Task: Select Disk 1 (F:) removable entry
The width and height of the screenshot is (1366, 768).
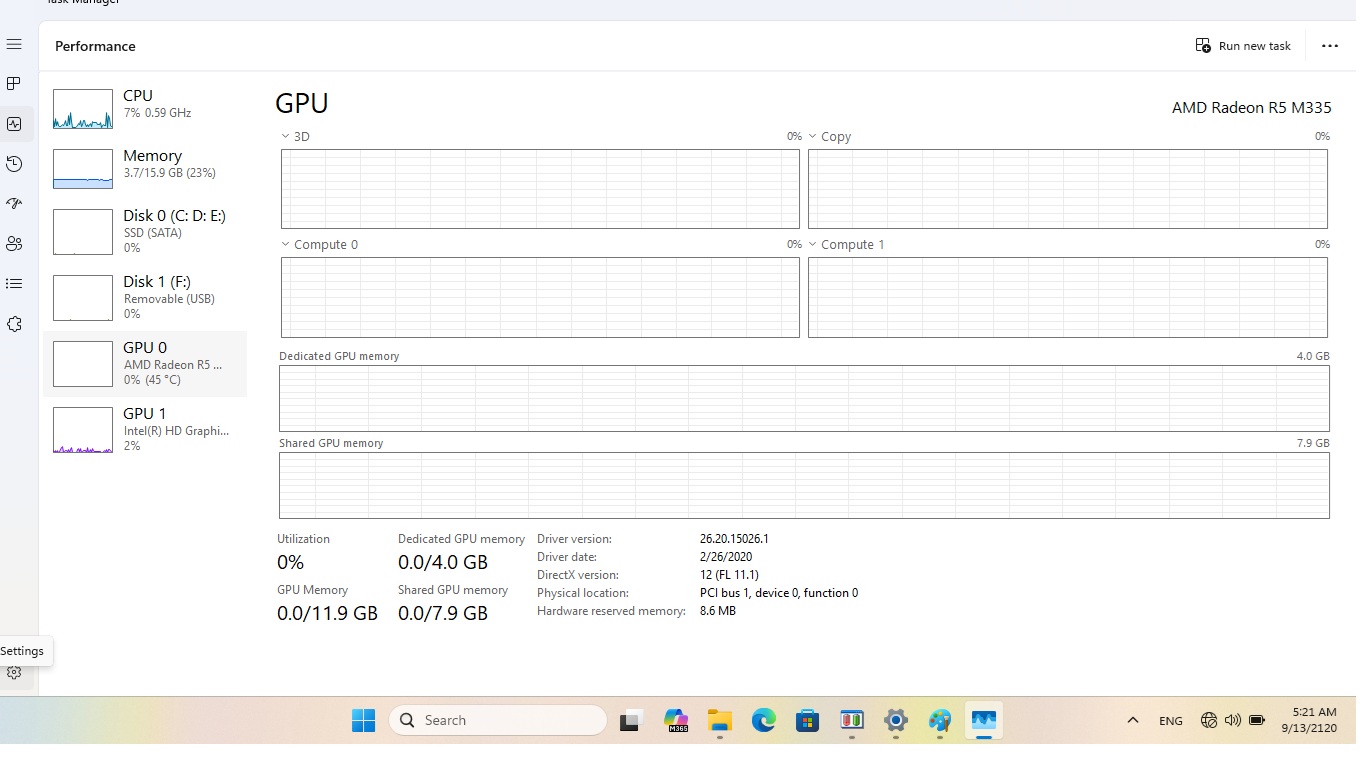Action: (146, 297)
